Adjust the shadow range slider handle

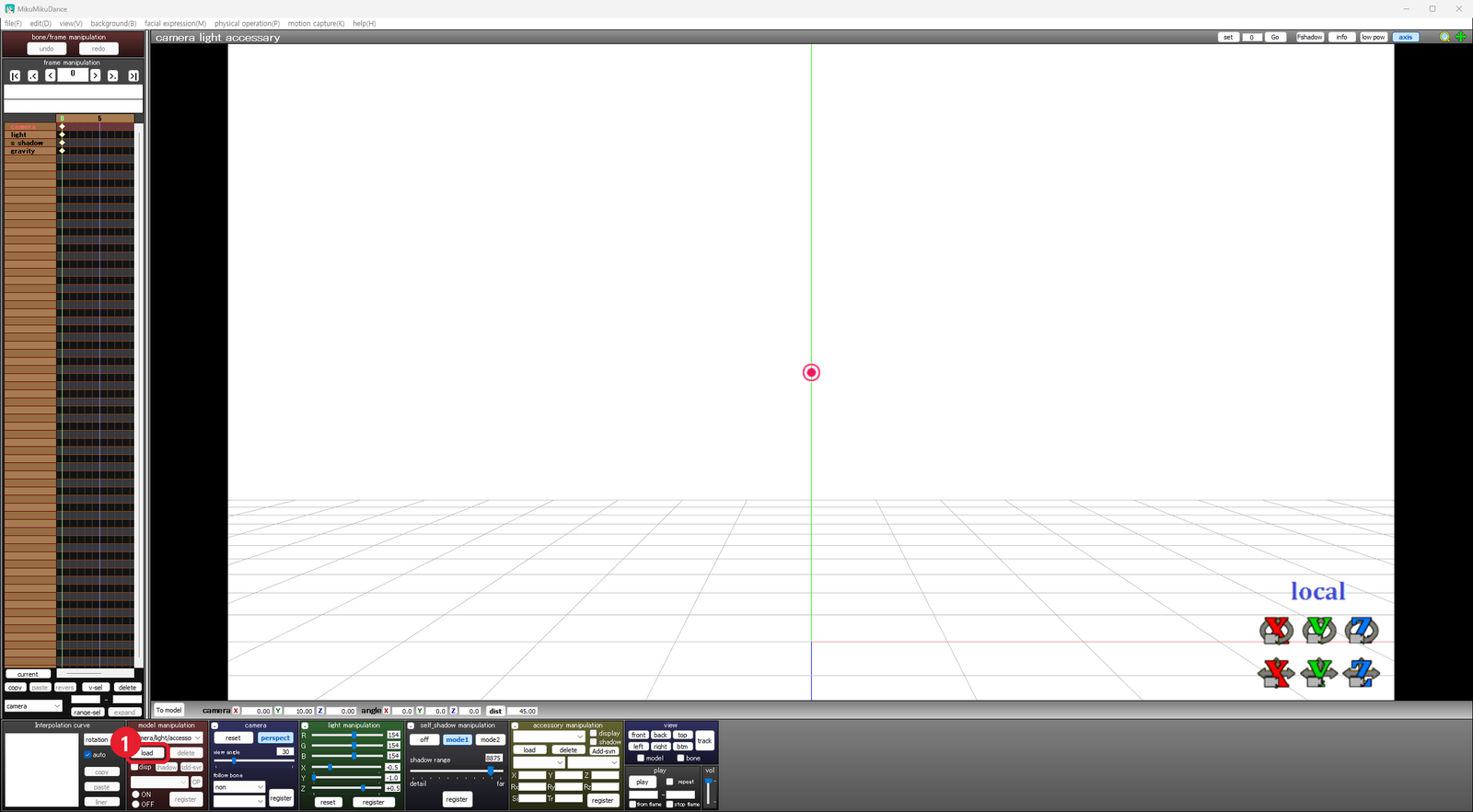(490, 771)
